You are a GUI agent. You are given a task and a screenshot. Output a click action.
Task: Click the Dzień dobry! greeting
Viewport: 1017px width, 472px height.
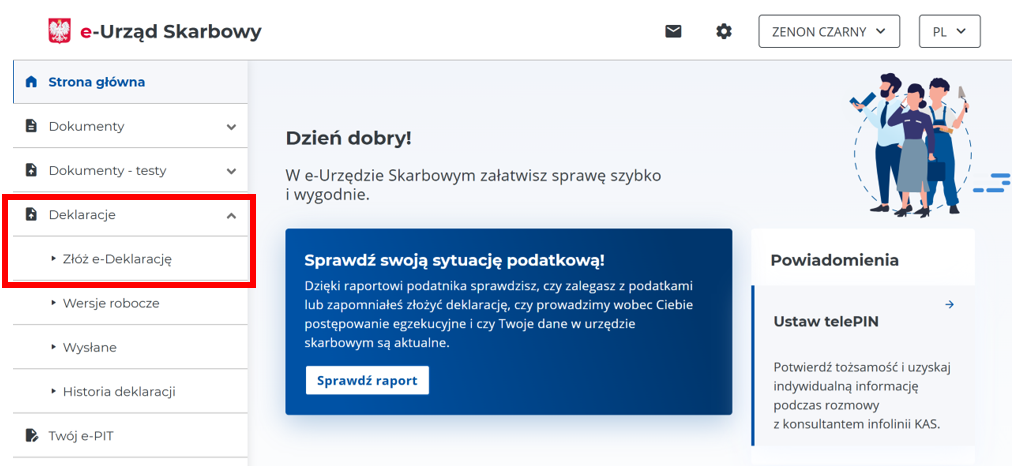pos(348,138)
